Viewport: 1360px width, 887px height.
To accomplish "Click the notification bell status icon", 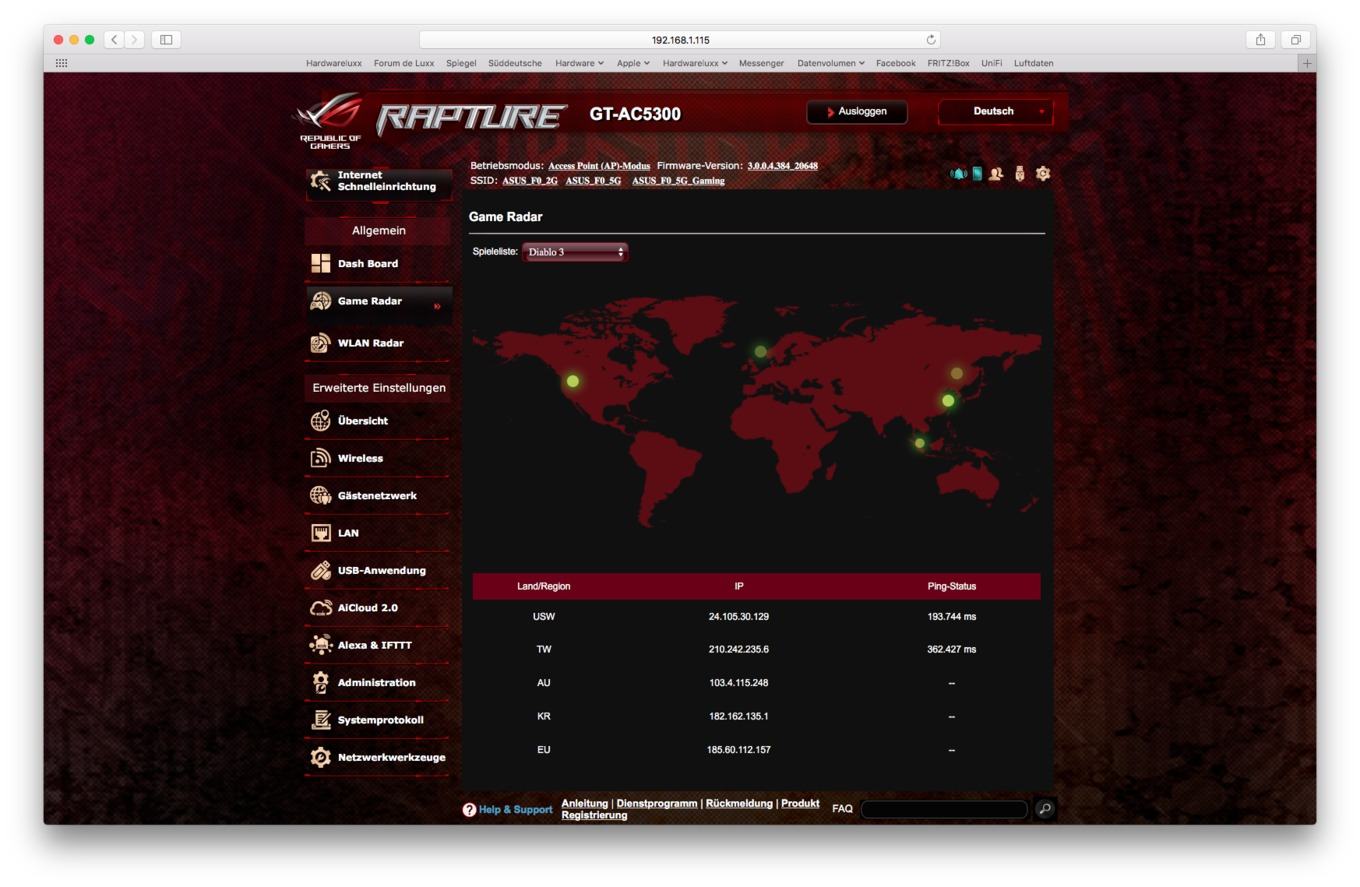I will 959,173.
